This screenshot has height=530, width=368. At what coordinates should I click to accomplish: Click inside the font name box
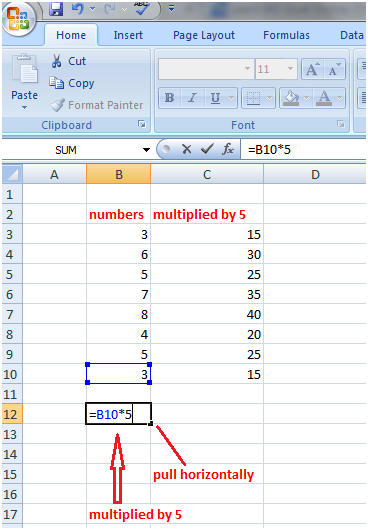click(201, 69)
